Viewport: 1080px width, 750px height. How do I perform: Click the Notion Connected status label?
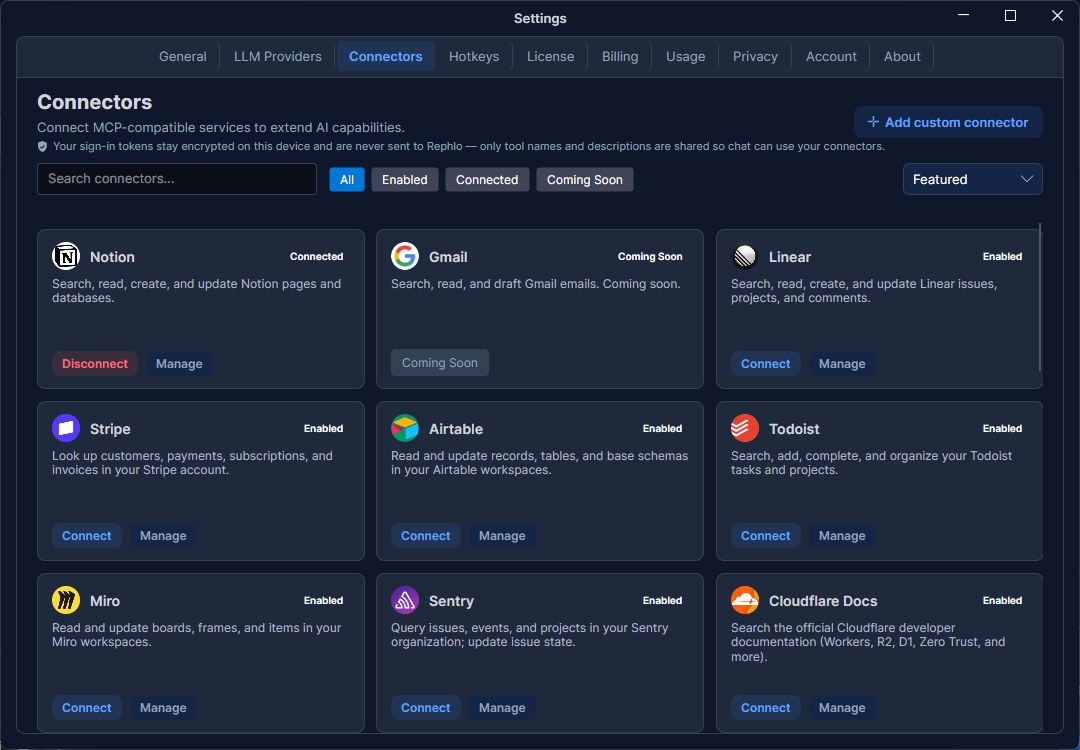316,256
